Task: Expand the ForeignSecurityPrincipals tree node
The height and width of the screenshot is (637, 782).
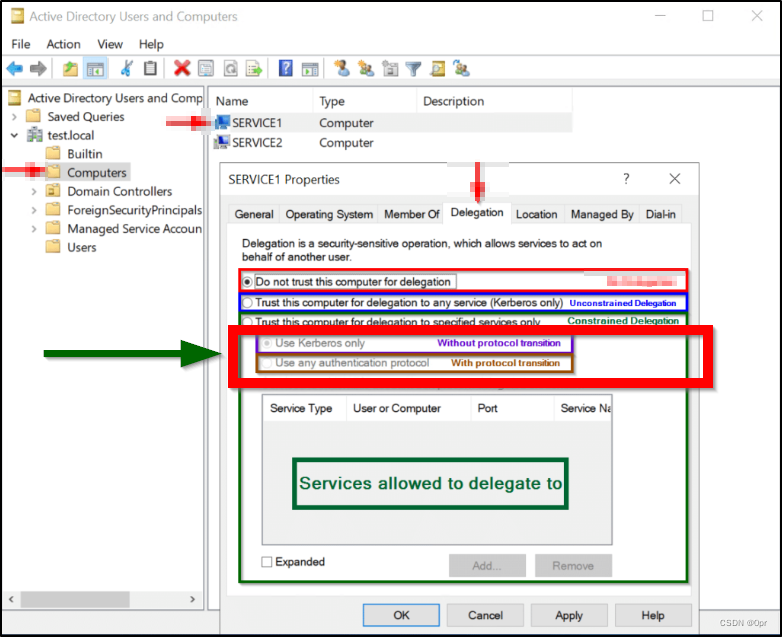Action: point(33,210)
